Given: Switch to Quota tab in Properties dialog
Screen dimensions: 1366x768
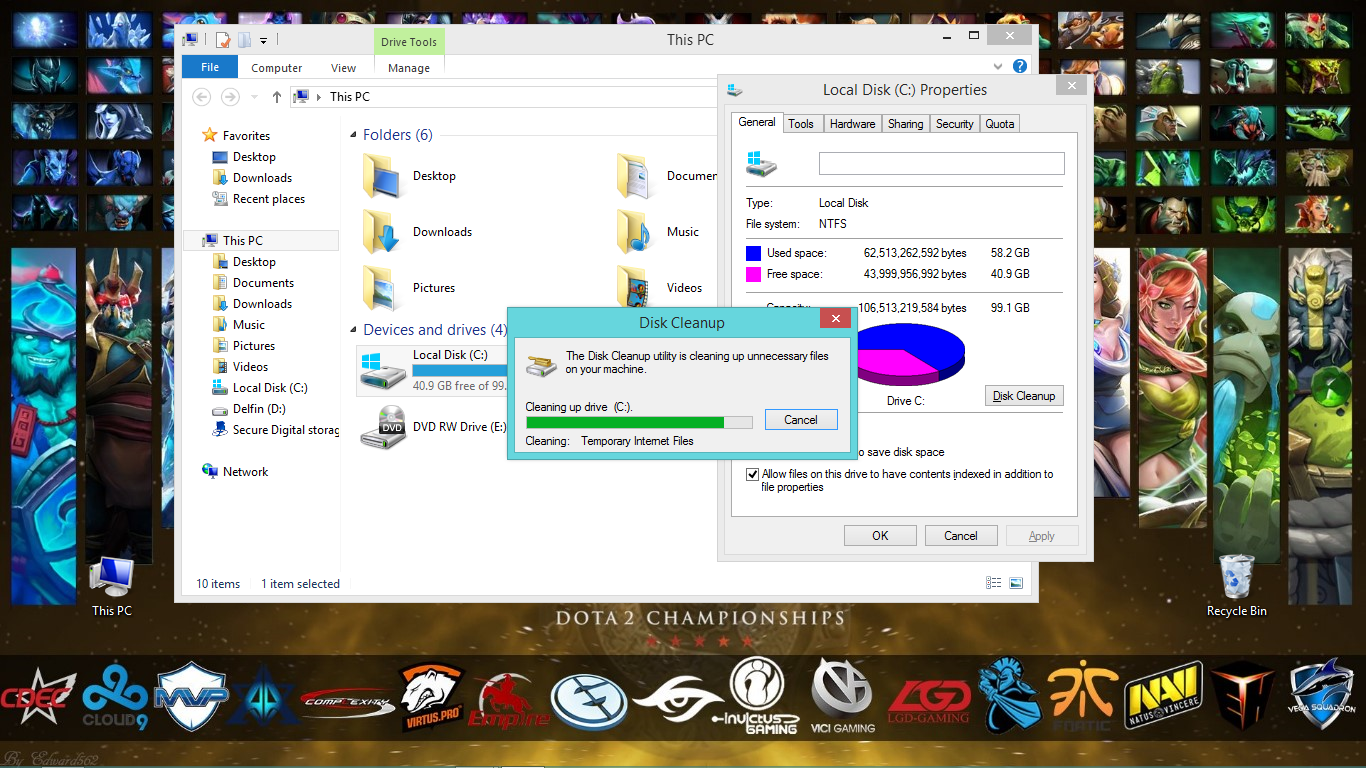Looking at the screenshot, I should tap(1000, 124).
